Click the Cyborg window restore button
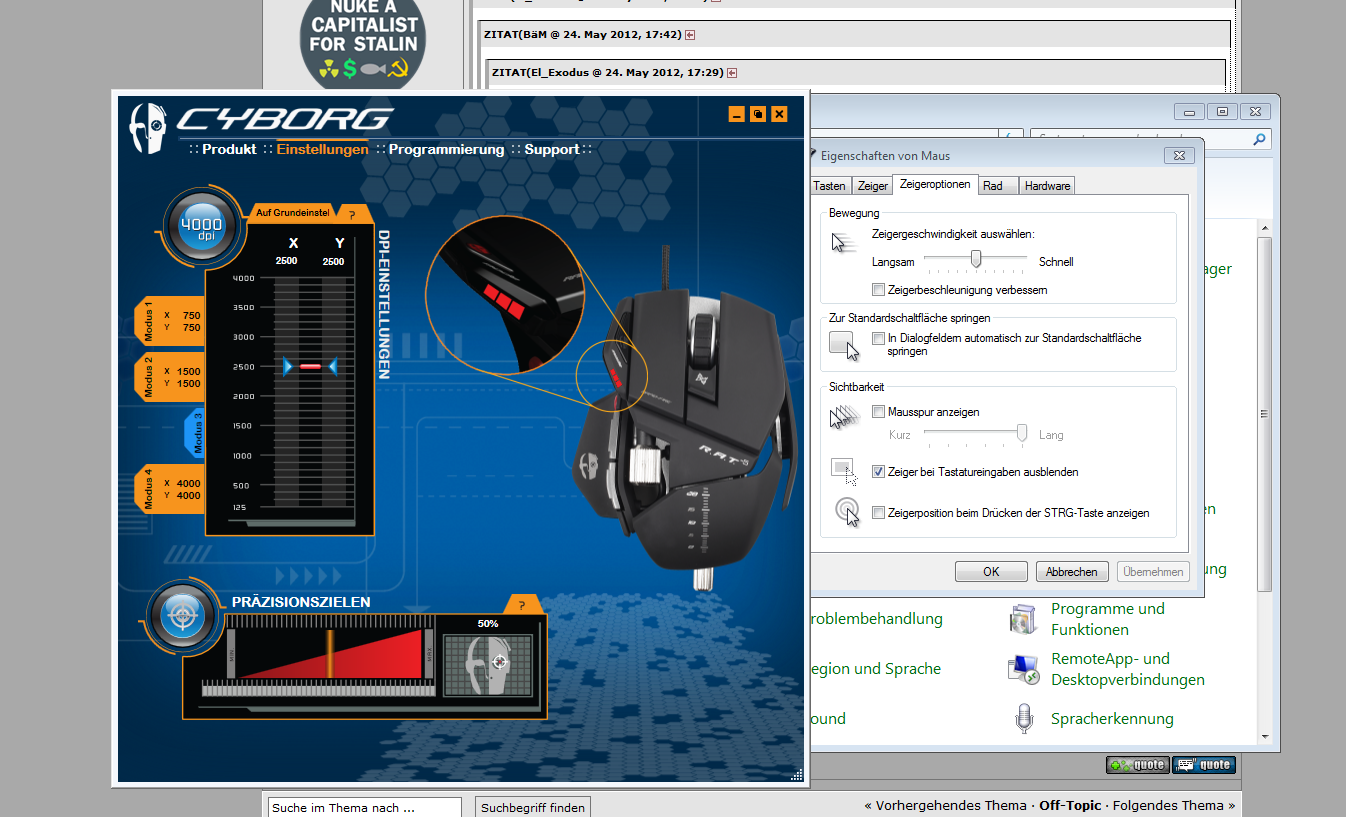 tap(758, 114)
